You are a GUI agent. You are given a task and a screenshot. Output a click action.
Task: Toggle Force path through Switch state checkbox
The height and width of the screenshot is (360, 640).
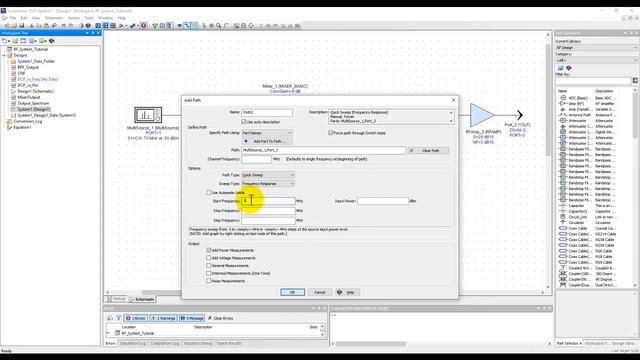pyautogui.click(x=331, y=133)
